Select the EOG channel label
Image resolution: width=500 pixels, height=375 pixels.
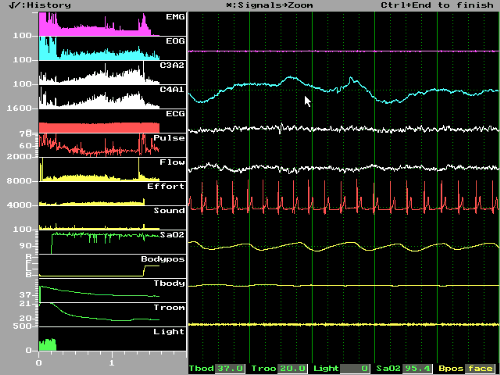175,41
